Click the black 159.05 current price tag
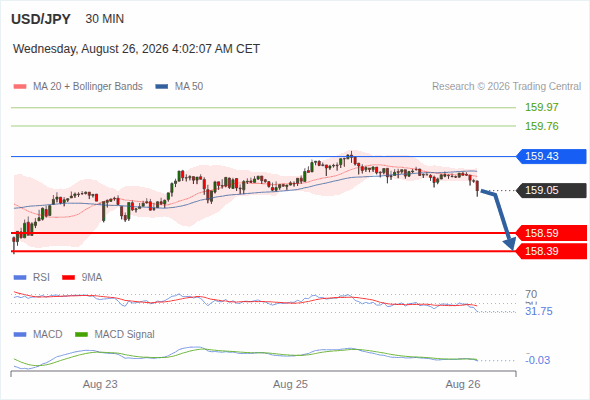 [551, 190]
